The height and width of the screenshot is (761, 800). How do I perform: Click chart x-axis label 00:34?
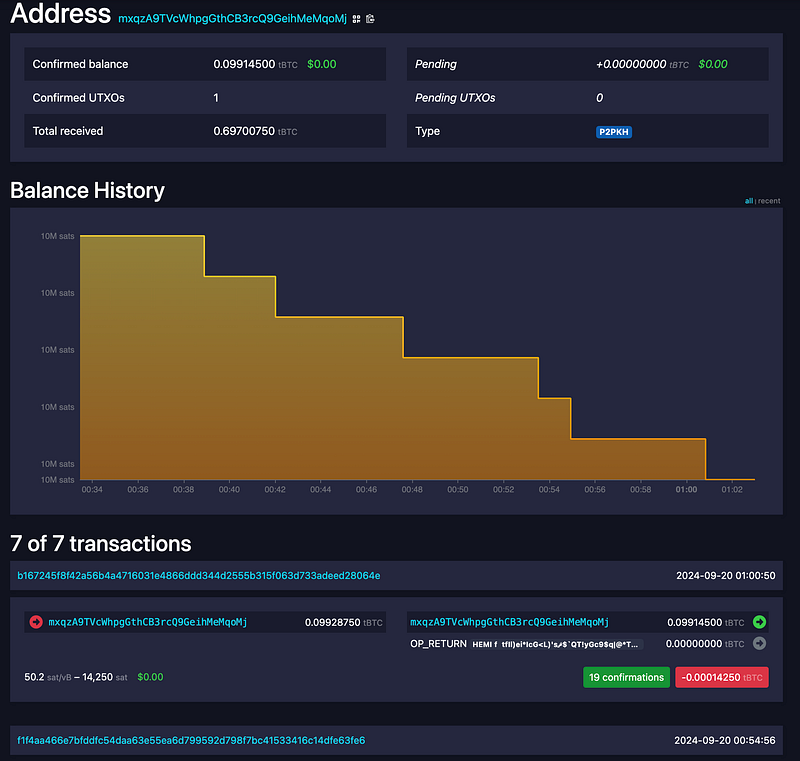(92, 490)
